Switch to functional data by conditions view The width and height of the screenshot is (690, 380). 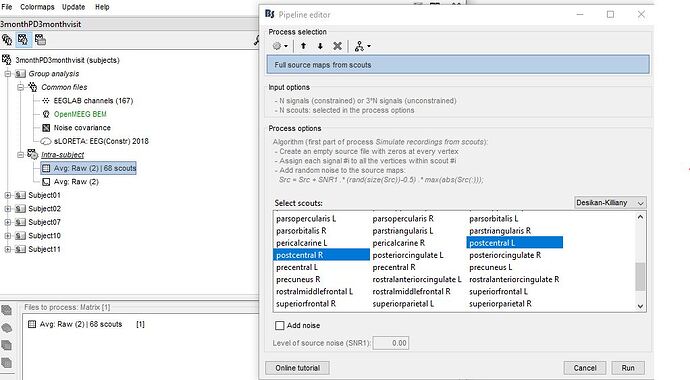40,40
